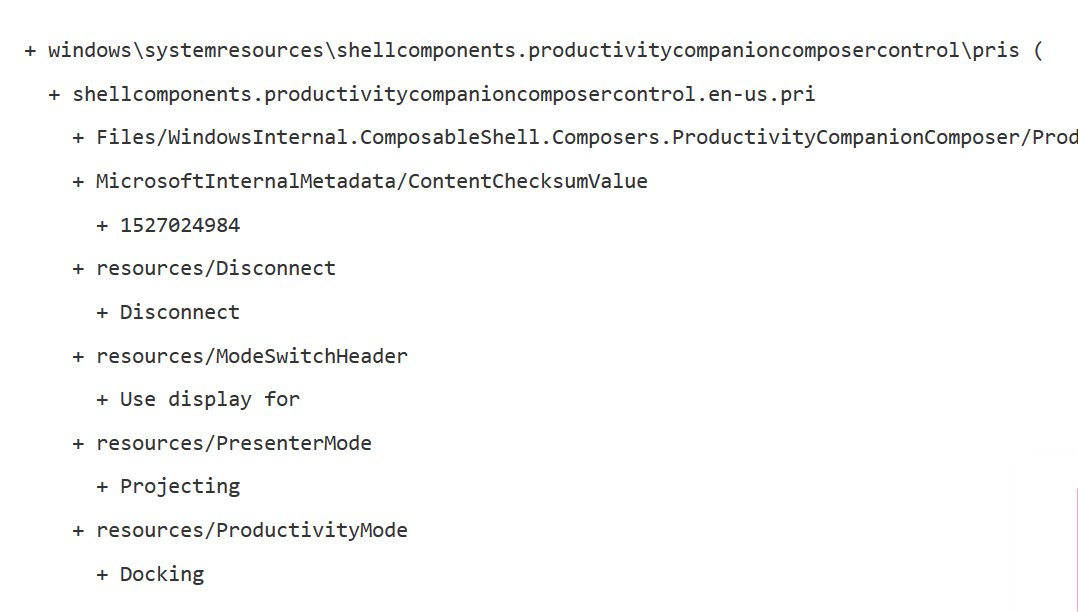This screenshot has width=1078, height=612.
Task: Toggle plus sign beside Files/WindowsInternal entry
Action: (78, 138)
